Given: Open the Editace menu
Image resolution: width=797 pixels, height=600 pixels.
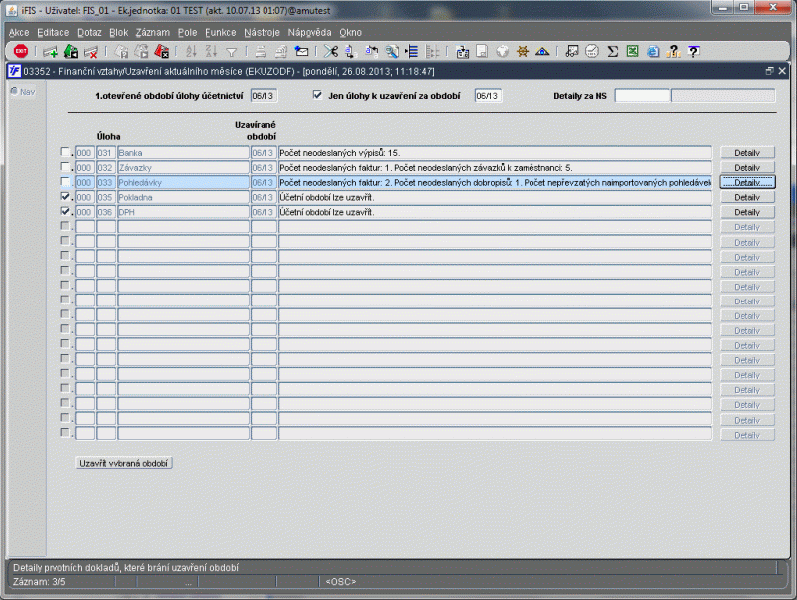Looking at the screenshot, I should (x=53, y=33).
